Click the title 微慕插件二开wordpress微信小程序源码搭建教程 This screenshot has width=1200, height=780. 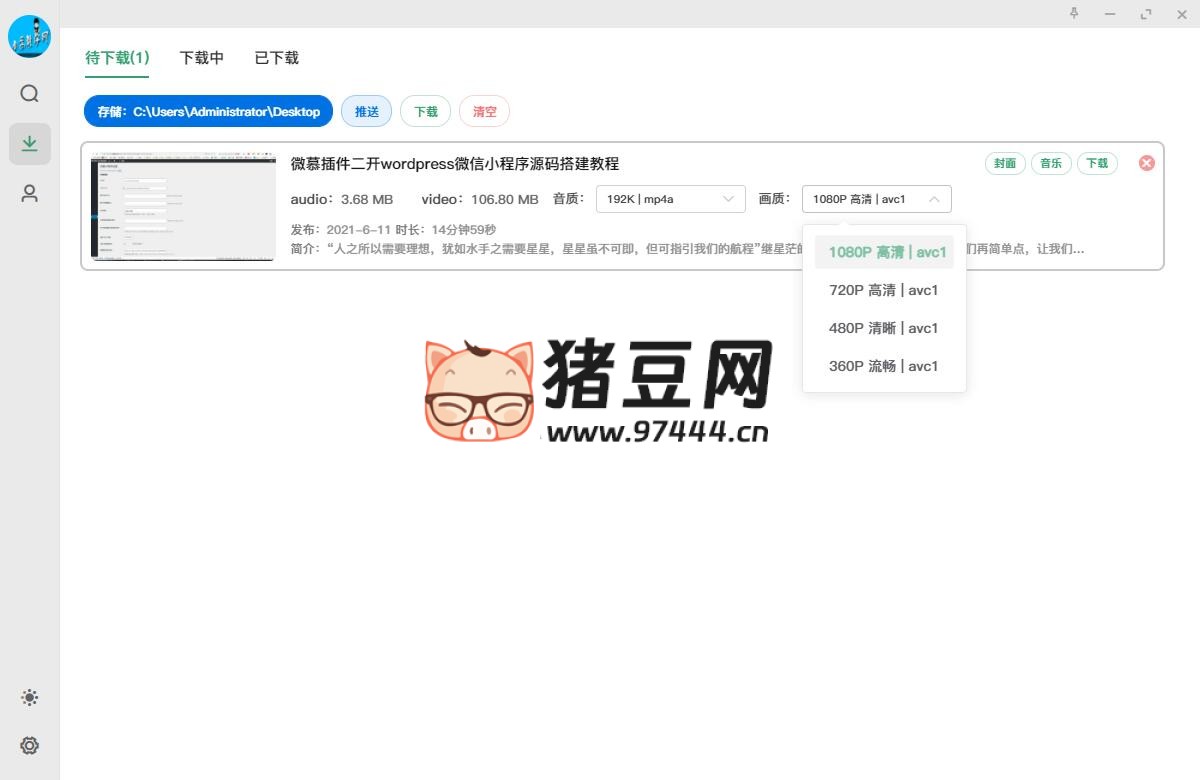455,164
